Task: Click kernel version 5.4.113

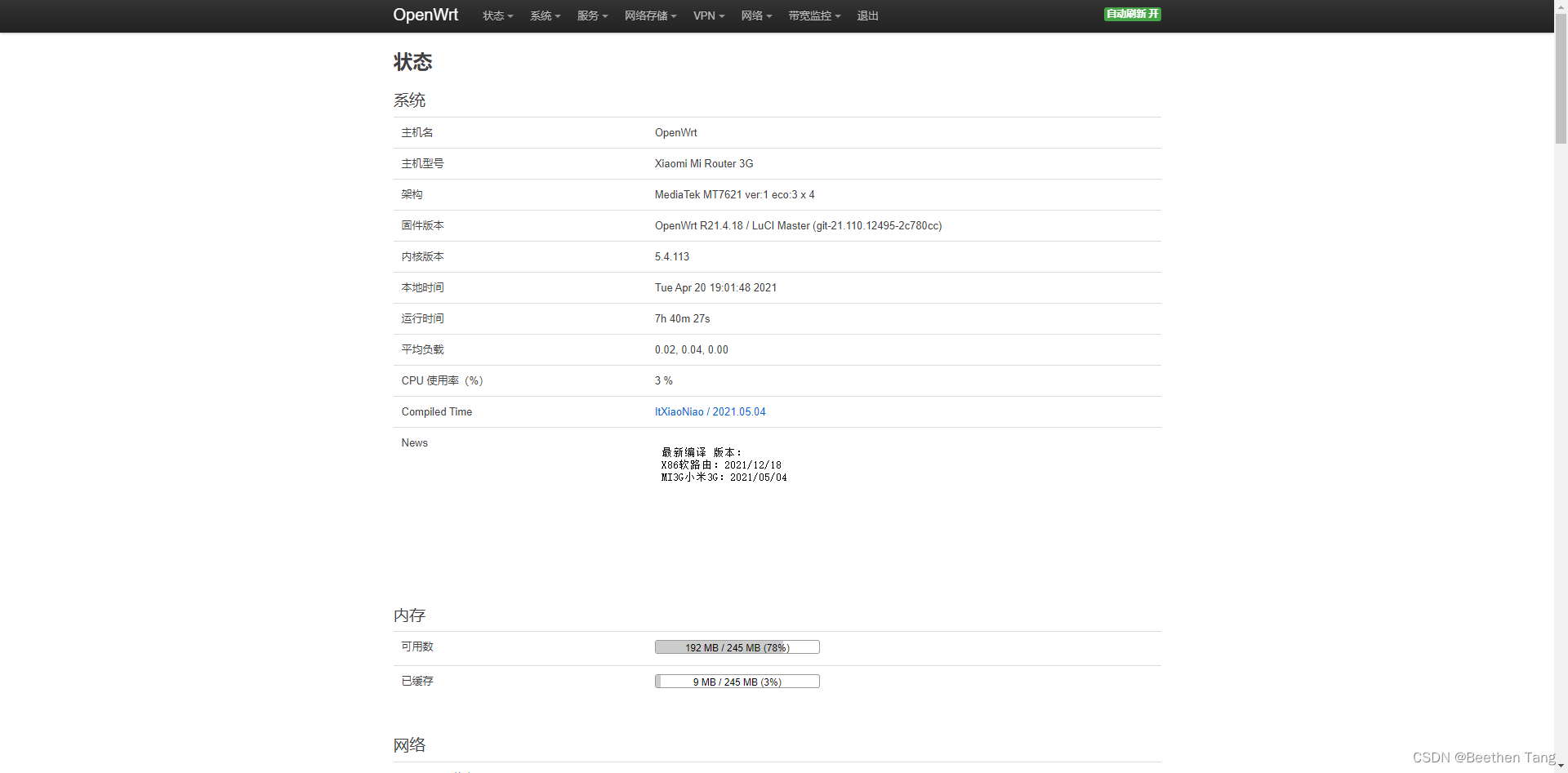Action: pyautogui.click(x=671, y=256)
